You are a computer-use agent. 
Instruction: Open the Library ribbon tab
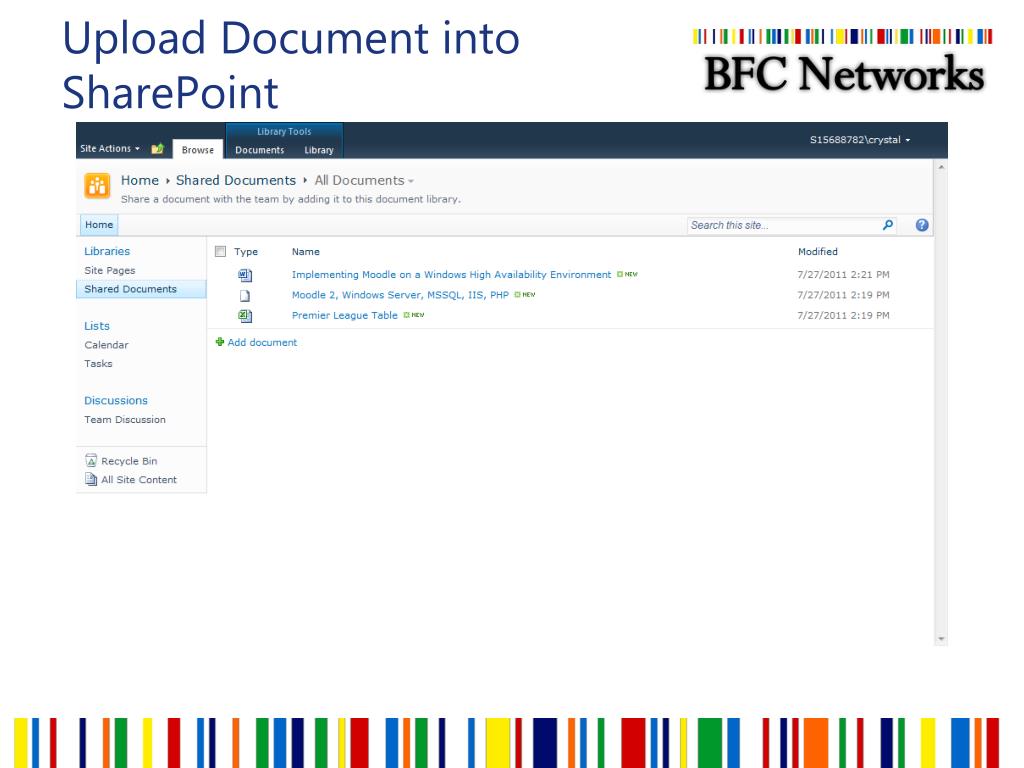[319, 150]
